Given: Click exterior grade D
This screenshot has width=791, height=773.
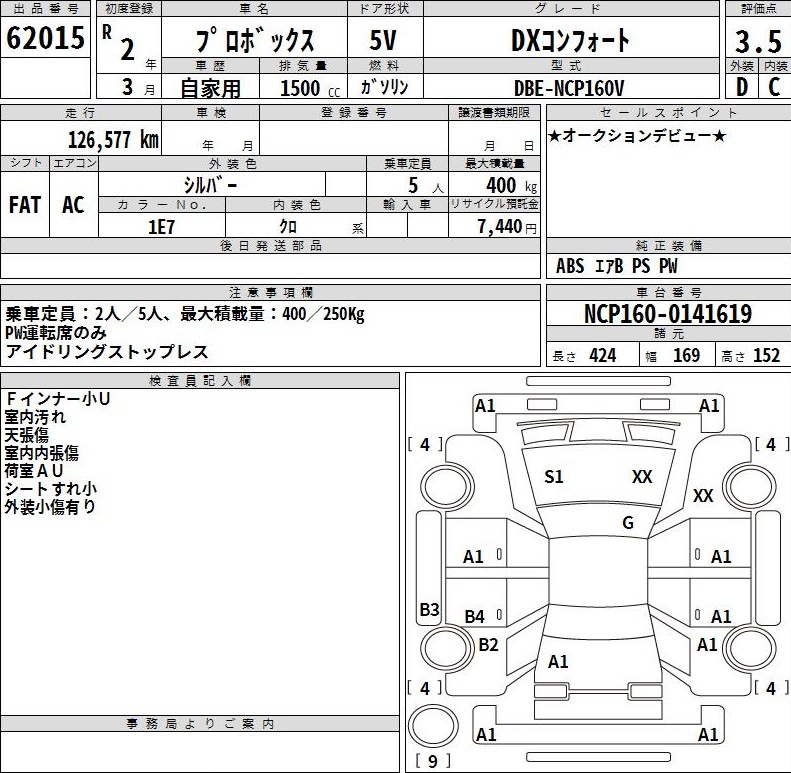Looking at the screenshot, I should click(742, 87).
